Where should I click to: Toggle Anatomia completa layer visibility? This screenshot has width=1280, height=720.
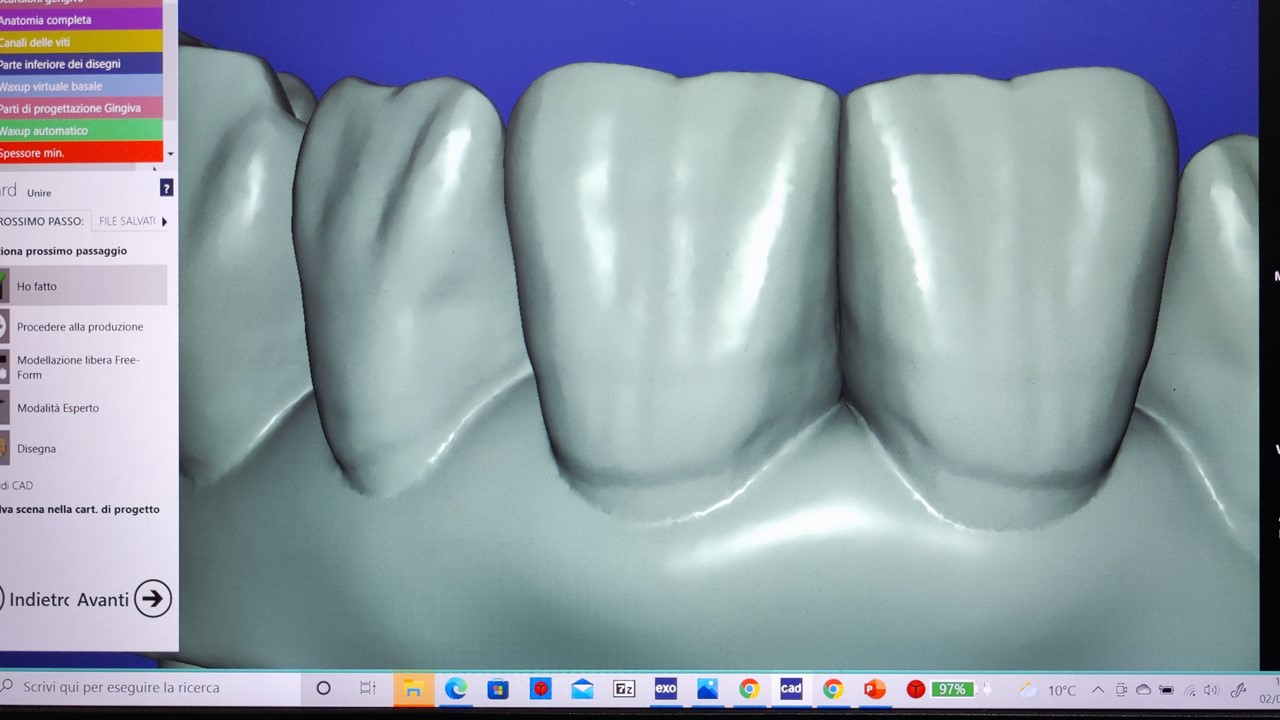pos(80,20)
